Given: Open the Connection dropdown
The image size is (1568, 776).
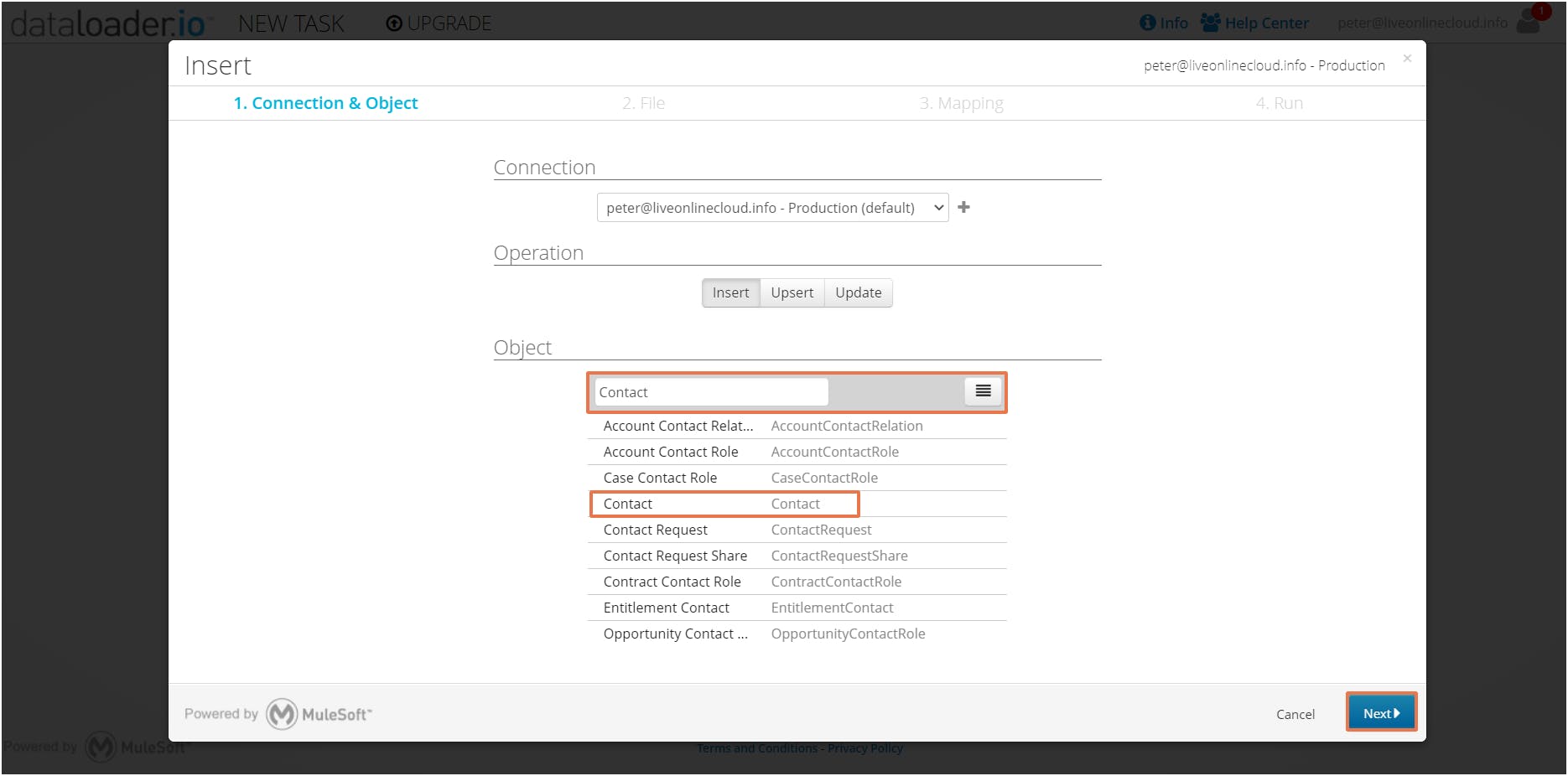Looking at the screenshot, I should pyautogui.click(x=772, y=208).
